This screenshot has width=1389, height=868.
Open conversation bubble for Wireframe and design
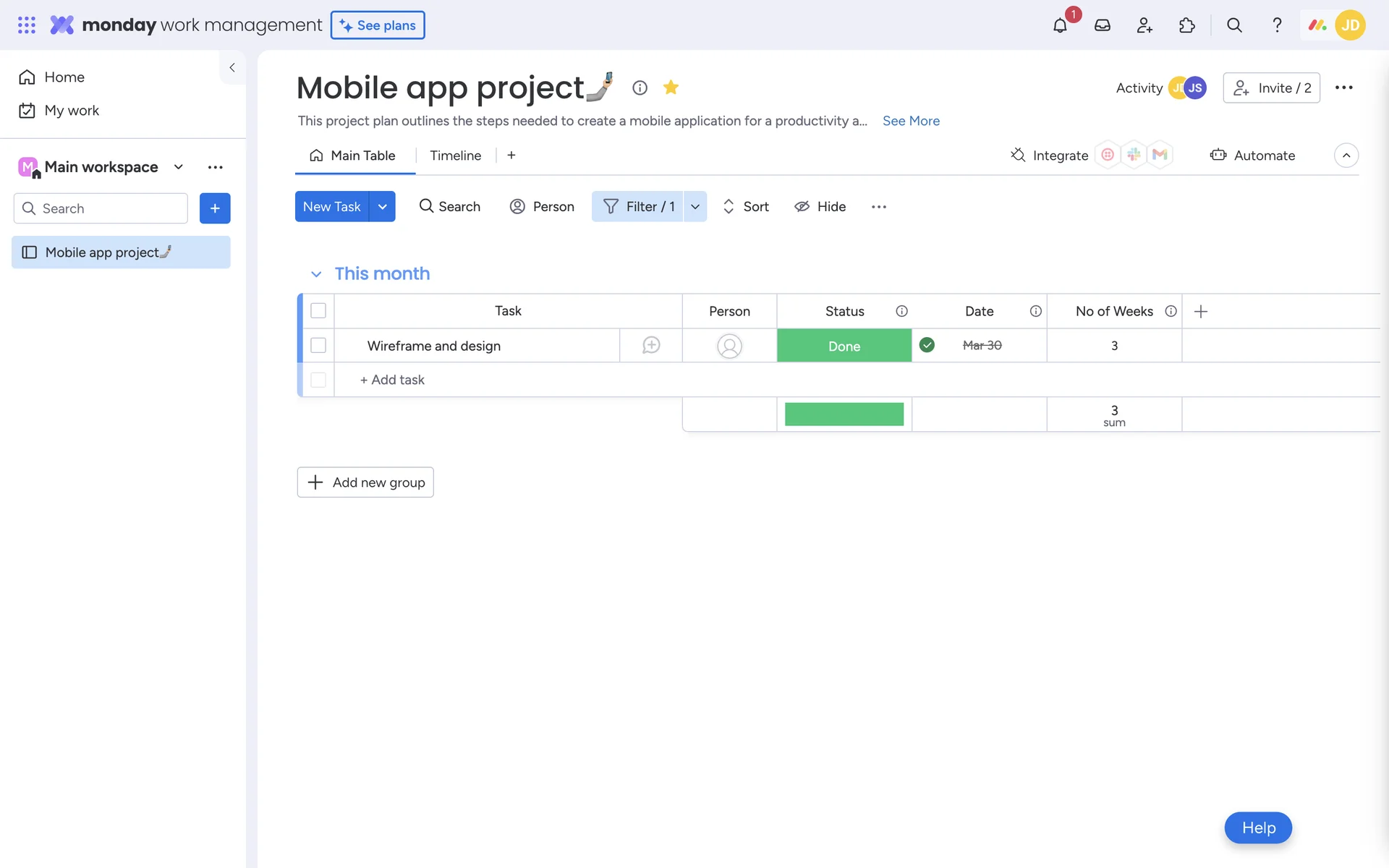651,345
